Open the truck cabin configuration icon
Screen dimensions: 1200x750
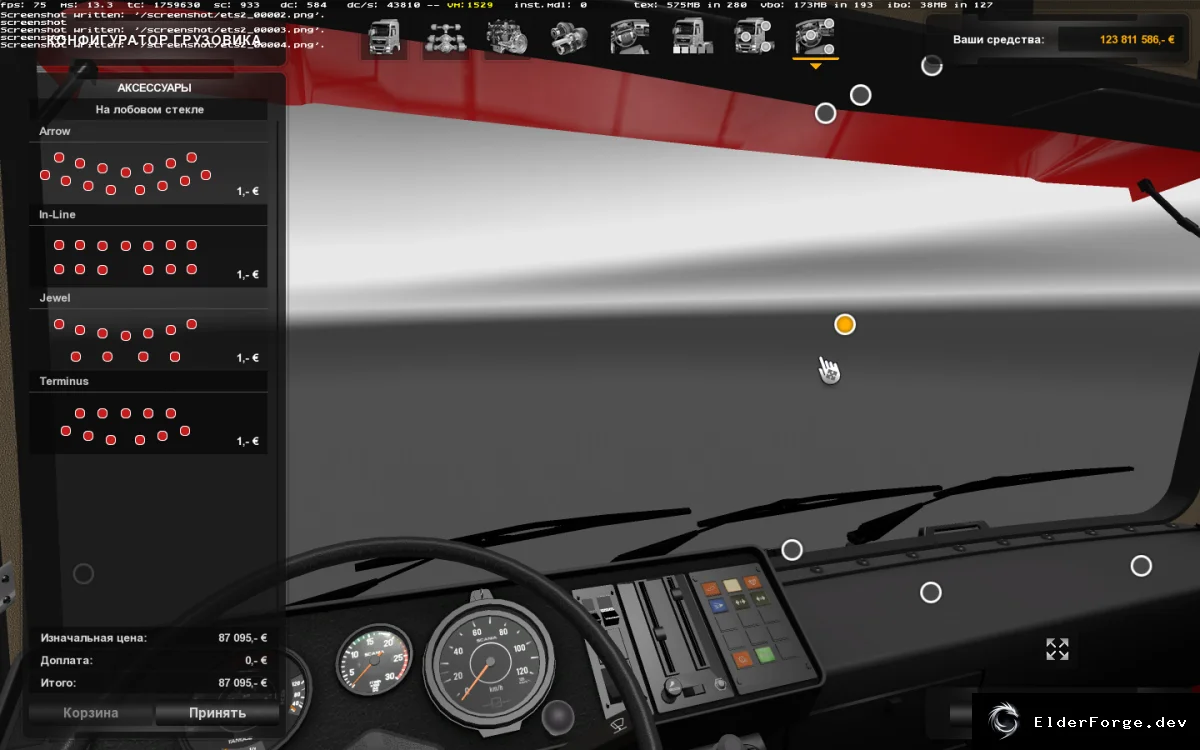point(384,37)
